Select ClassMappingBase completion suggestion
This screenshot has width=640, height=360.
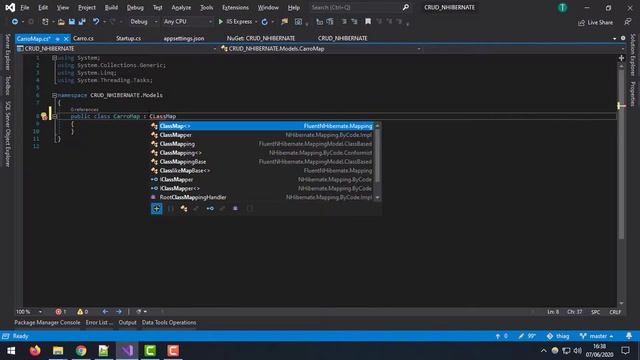click(x=262, y=162)
